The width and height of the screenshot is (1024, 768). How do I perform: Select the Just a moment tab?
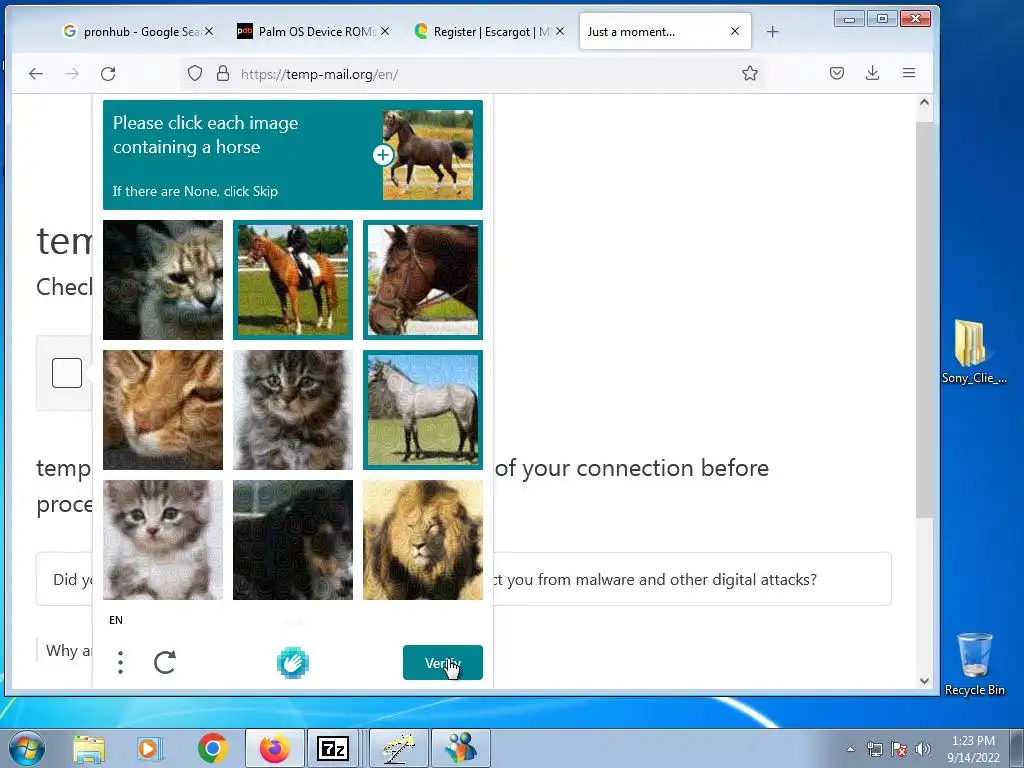click(665, 31)
